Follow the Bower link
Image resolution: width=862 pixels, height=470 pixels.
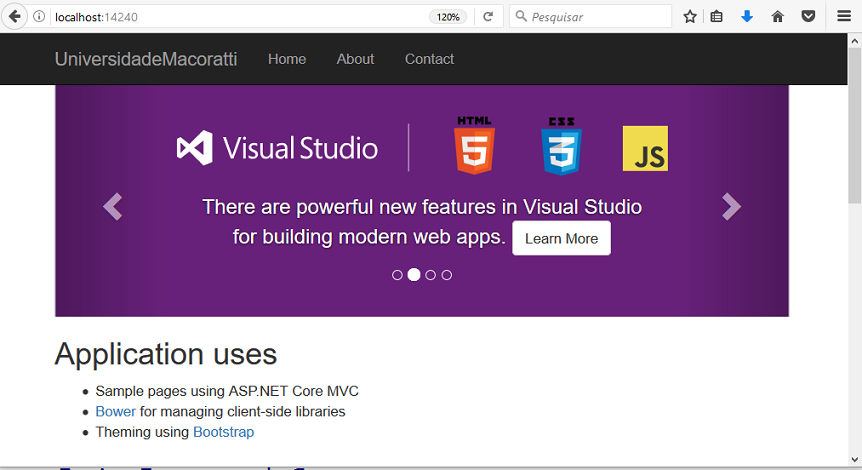115,411
